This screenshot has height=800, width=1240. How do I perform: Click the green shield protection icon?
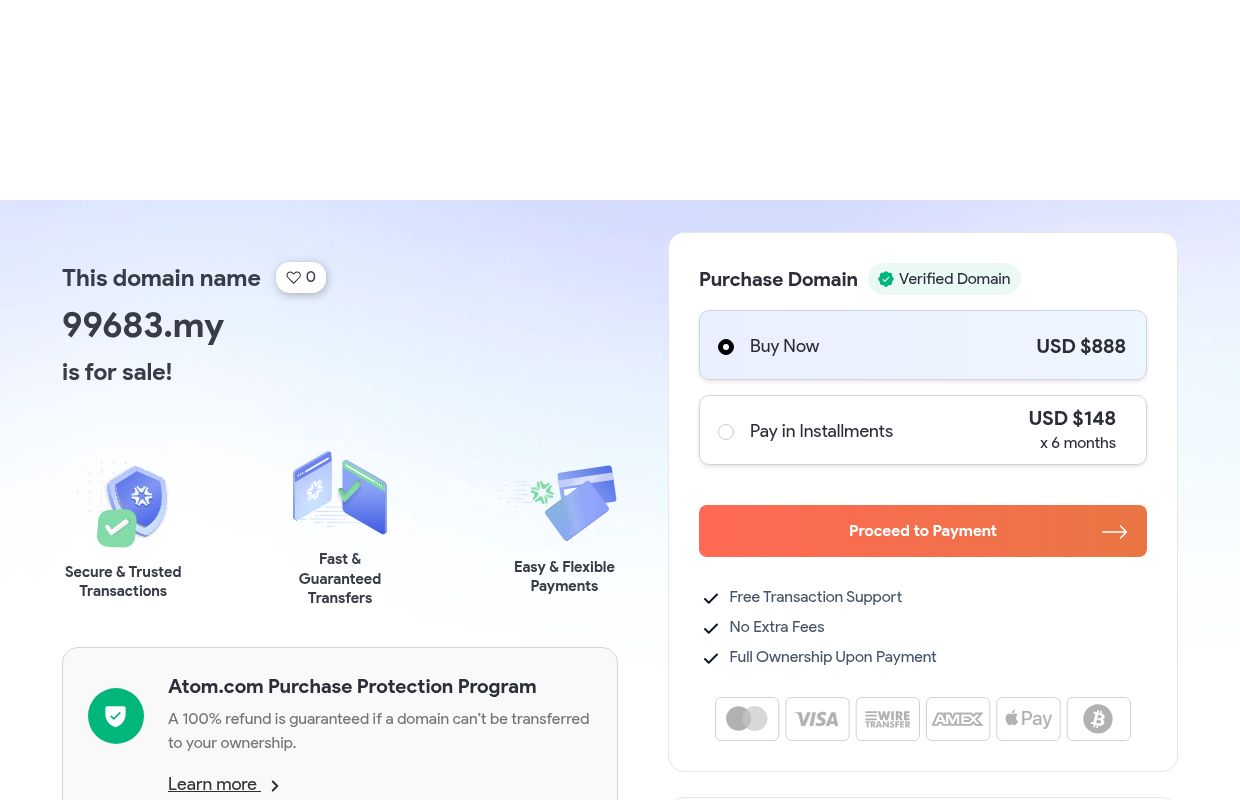point(116,716)
